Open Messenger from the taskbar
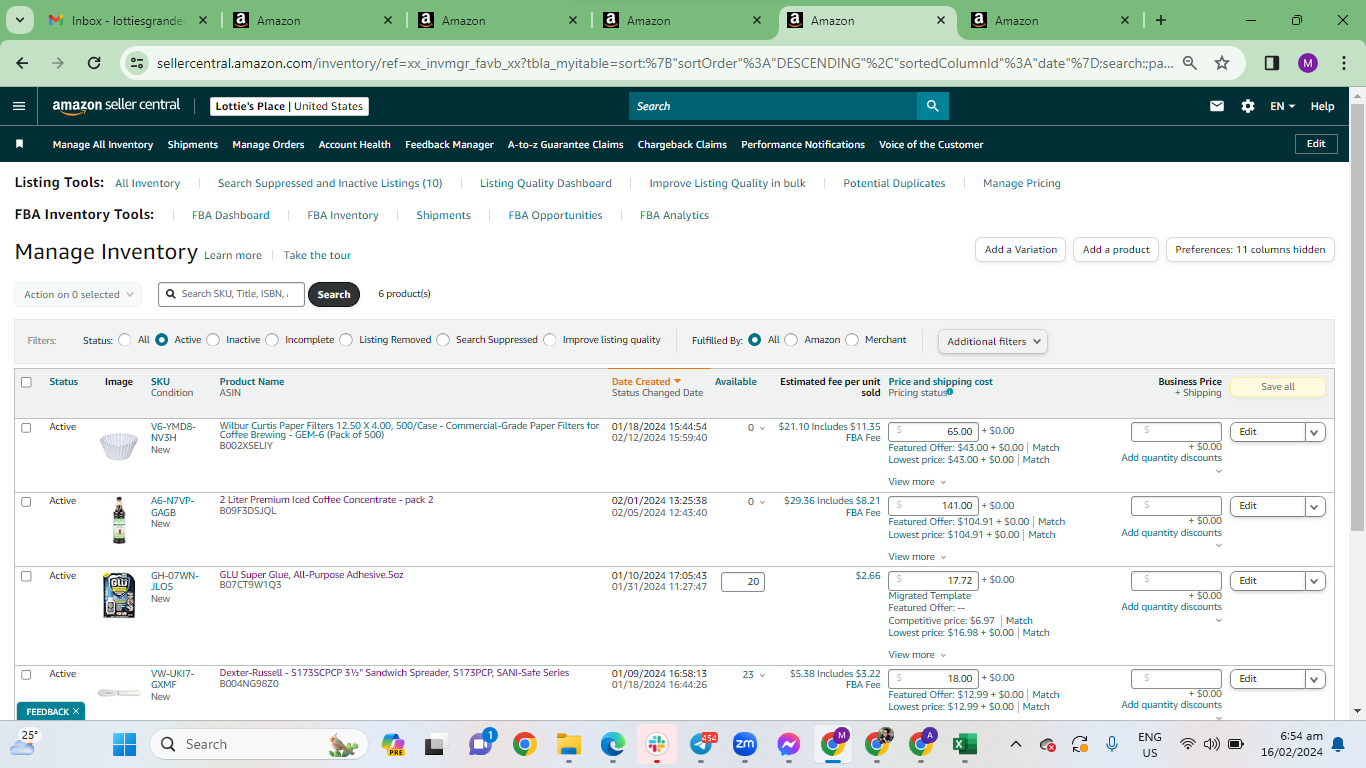 point(789,744)
